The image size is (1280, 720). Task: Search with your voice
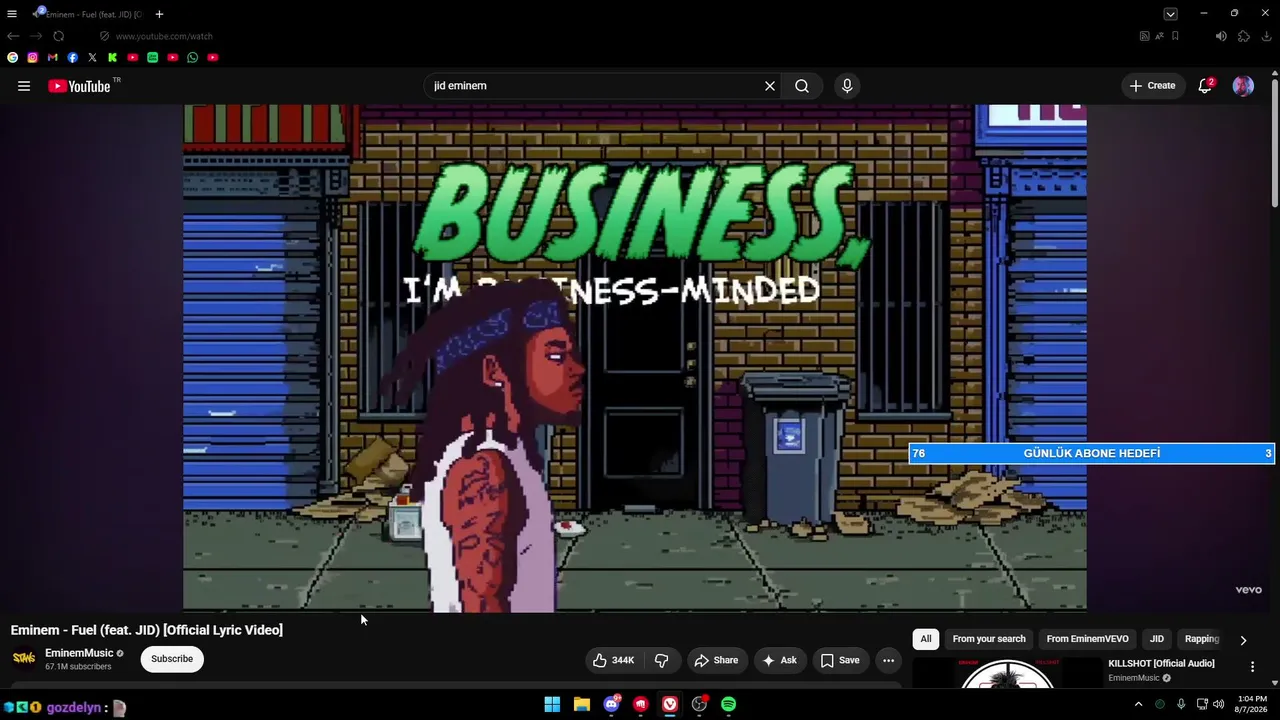click(847, 86)
